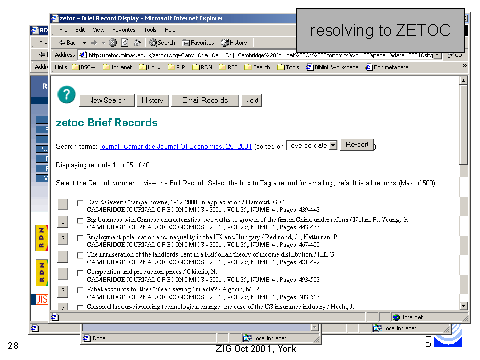Viewport: 480px width, 360px height.
Task: Click the browser Back arrow icon
Action: pyautogui.click(x=62, y=43)
